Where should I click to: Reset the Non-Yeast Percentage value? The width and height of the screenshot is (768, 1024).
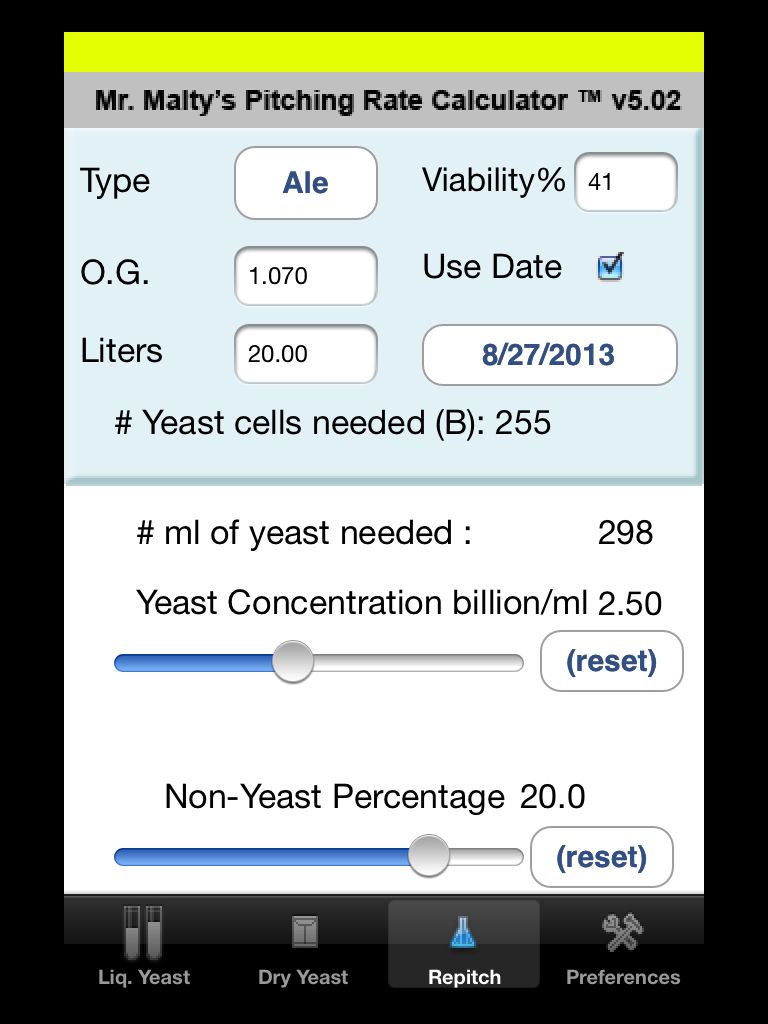[601, 857]
